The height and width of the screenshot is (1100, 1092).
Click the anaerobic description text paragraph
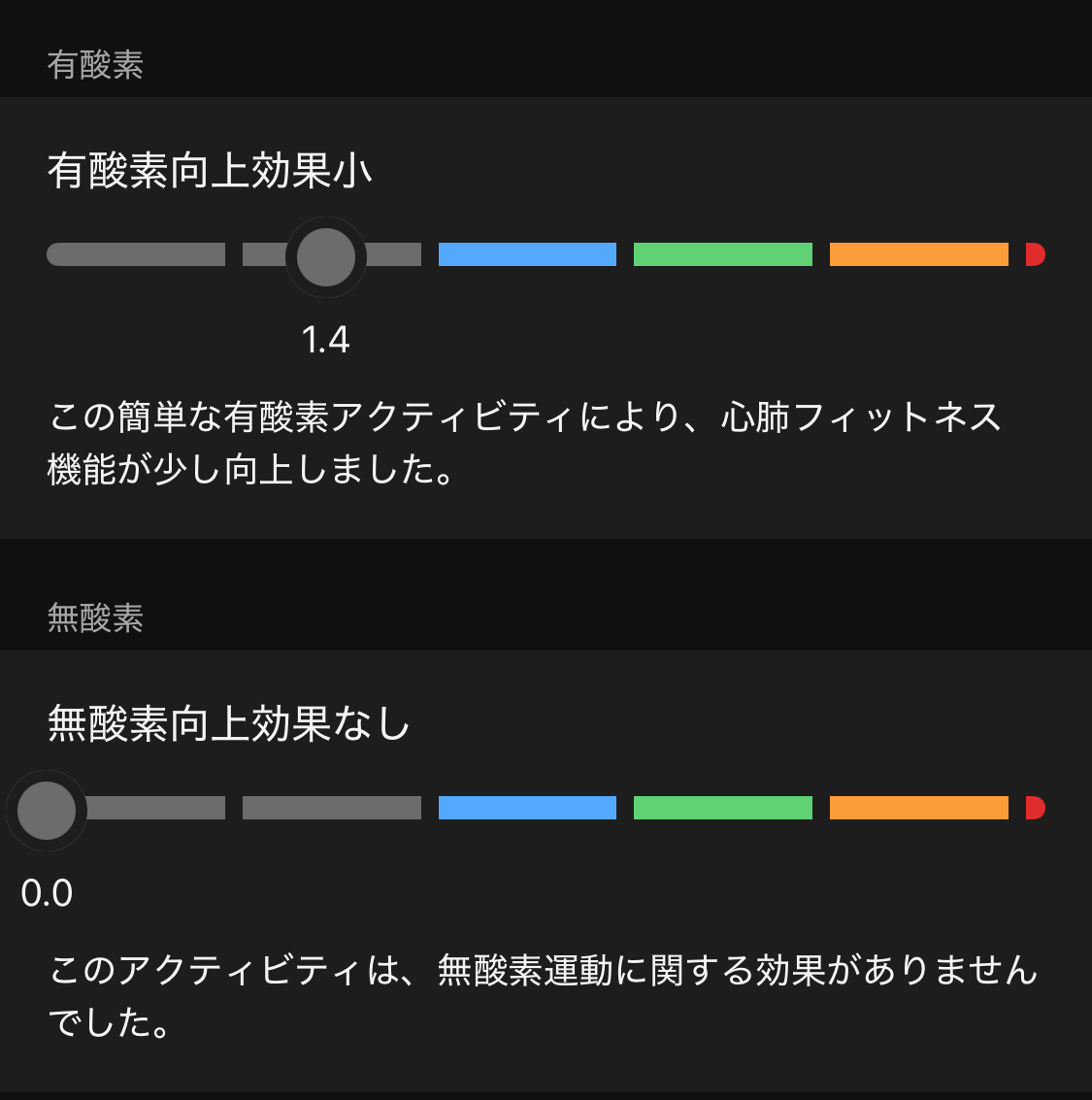[544, 996]
